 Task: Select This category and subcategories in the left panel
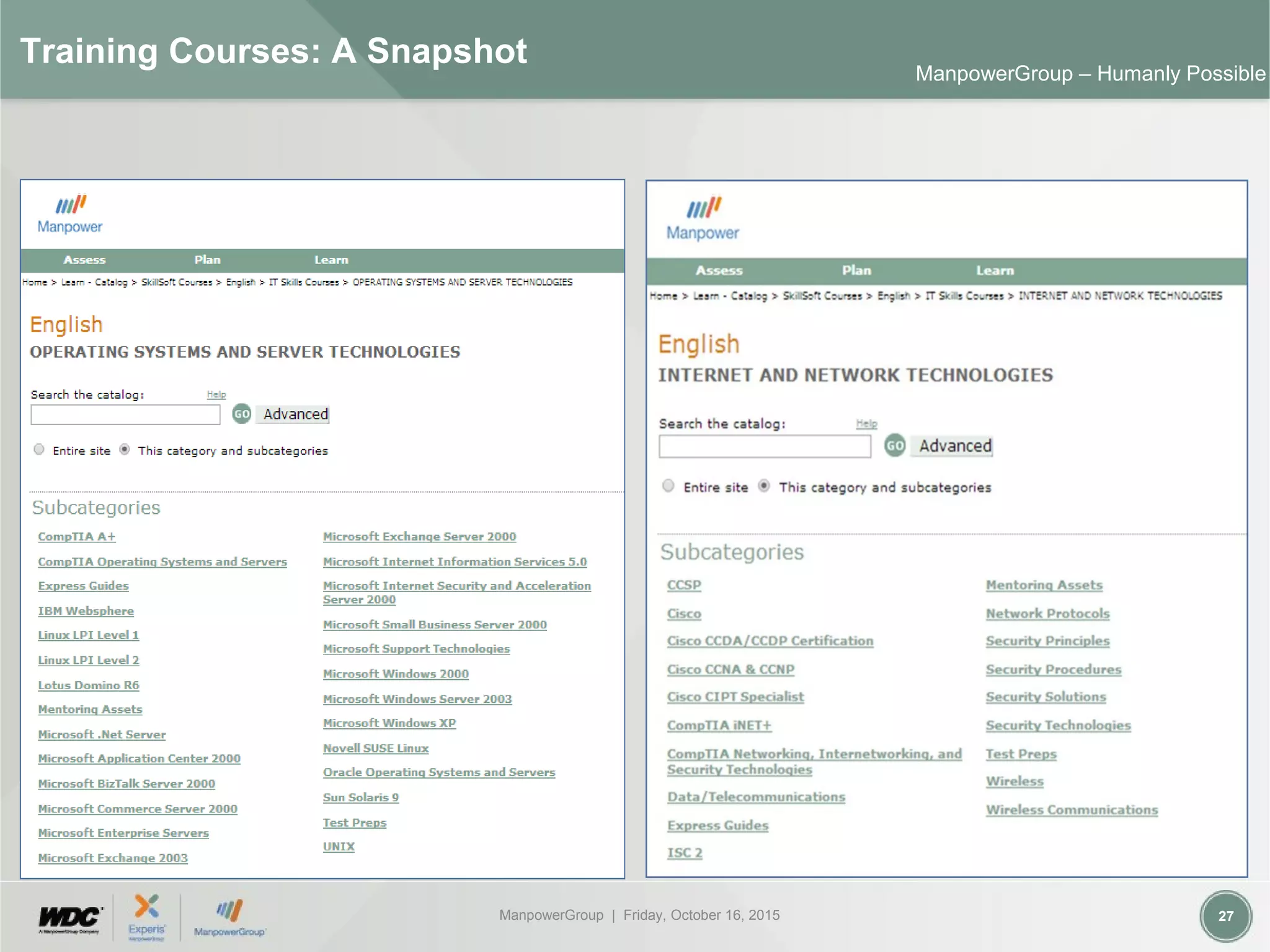125,449
